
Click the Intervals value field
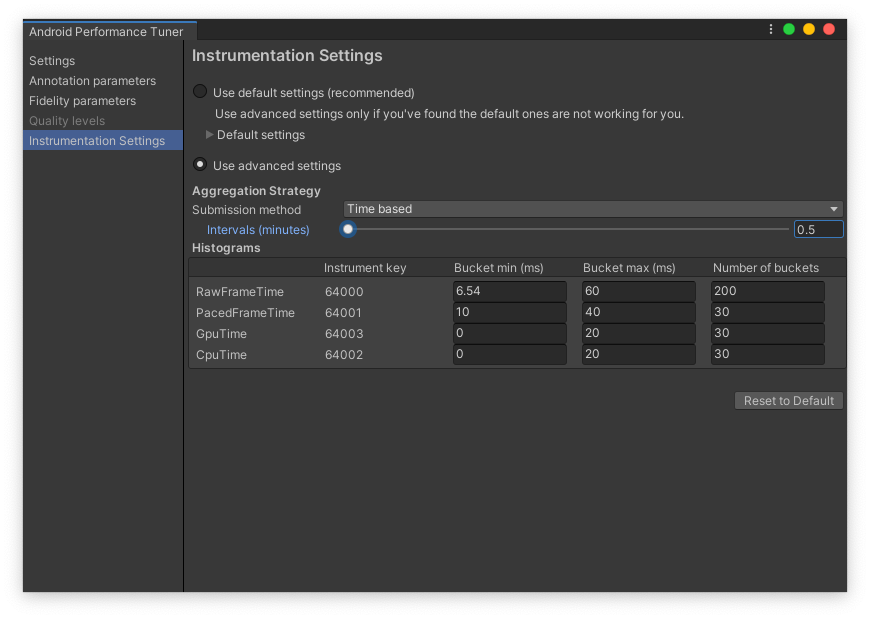pos(817,229)
